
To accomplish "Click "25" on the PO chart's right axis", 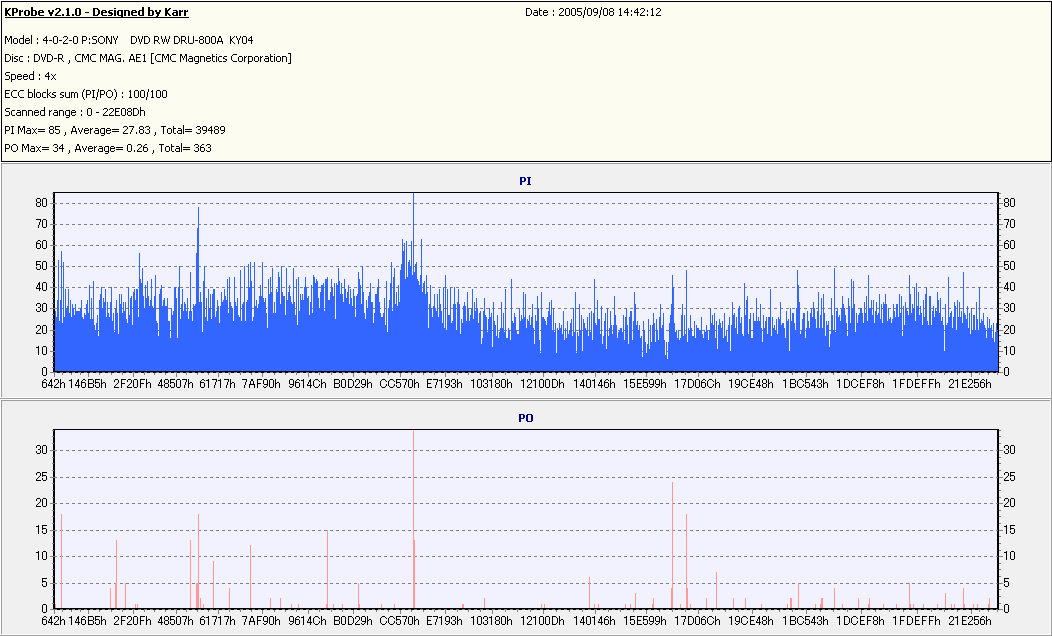I will pos(1009,477).
